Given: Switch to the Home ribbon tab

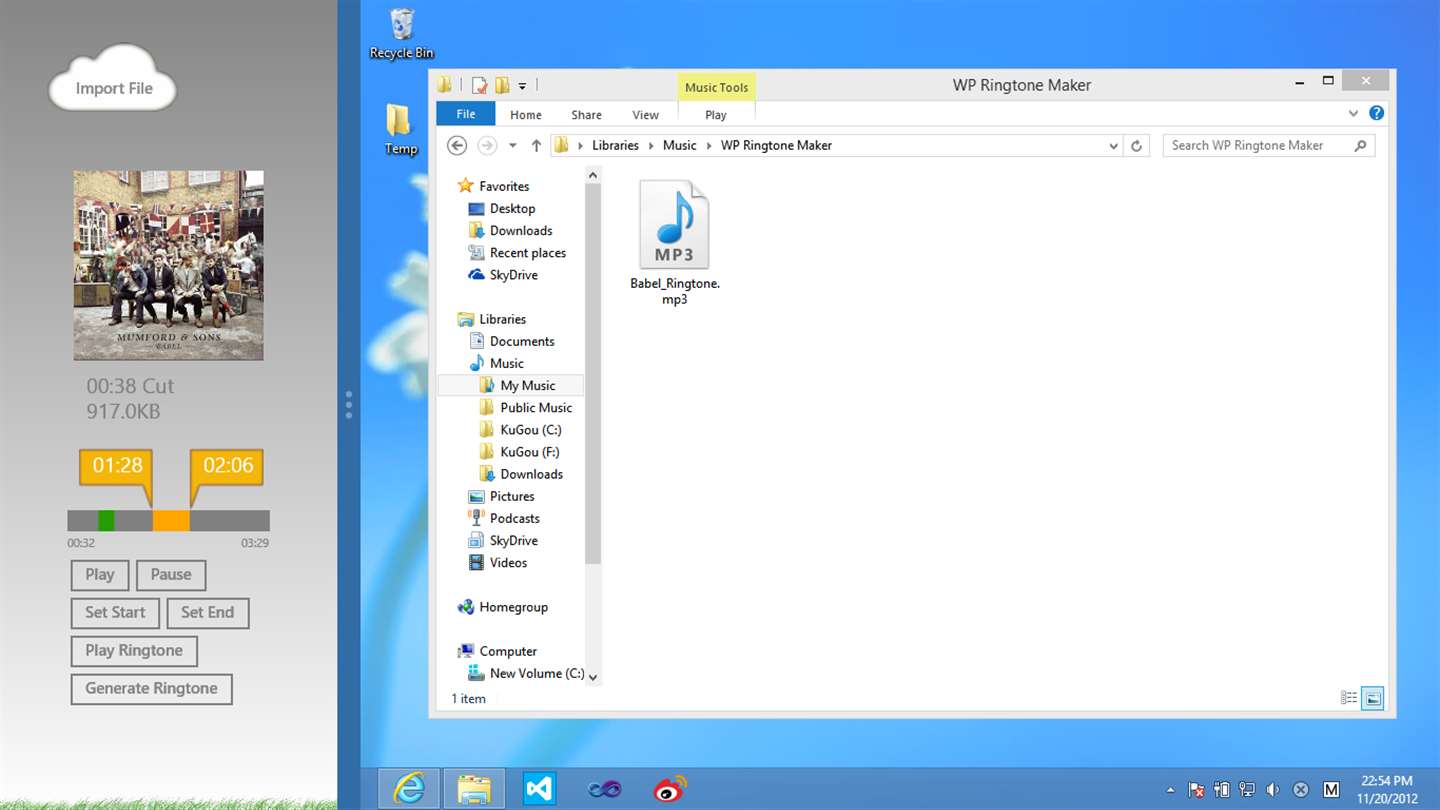Looking at the screenshot, I should pos(526,115).
